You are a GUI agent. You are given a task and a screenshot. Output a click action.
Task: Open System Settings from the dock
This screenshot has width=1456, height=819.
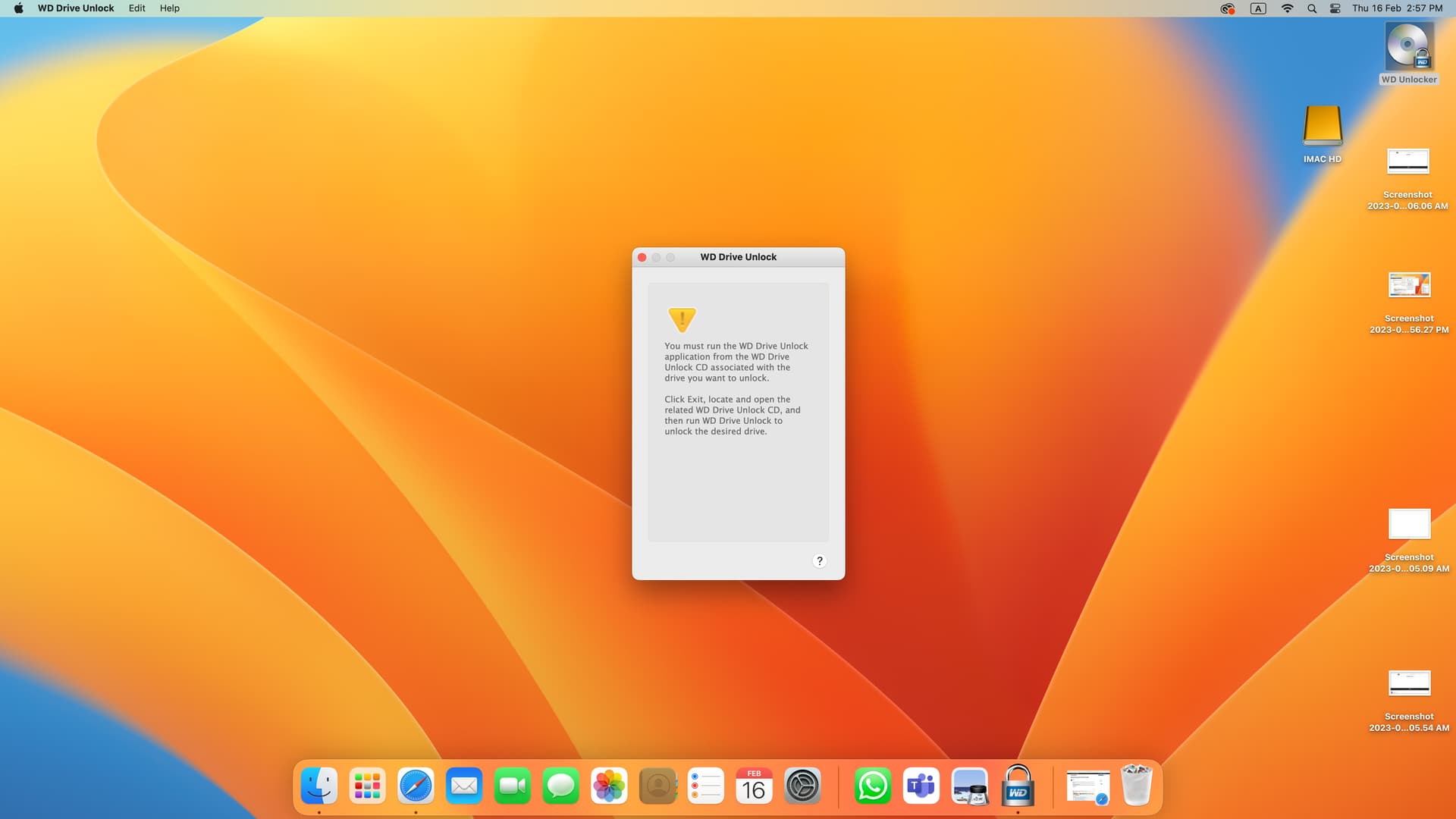click(802, 786)
